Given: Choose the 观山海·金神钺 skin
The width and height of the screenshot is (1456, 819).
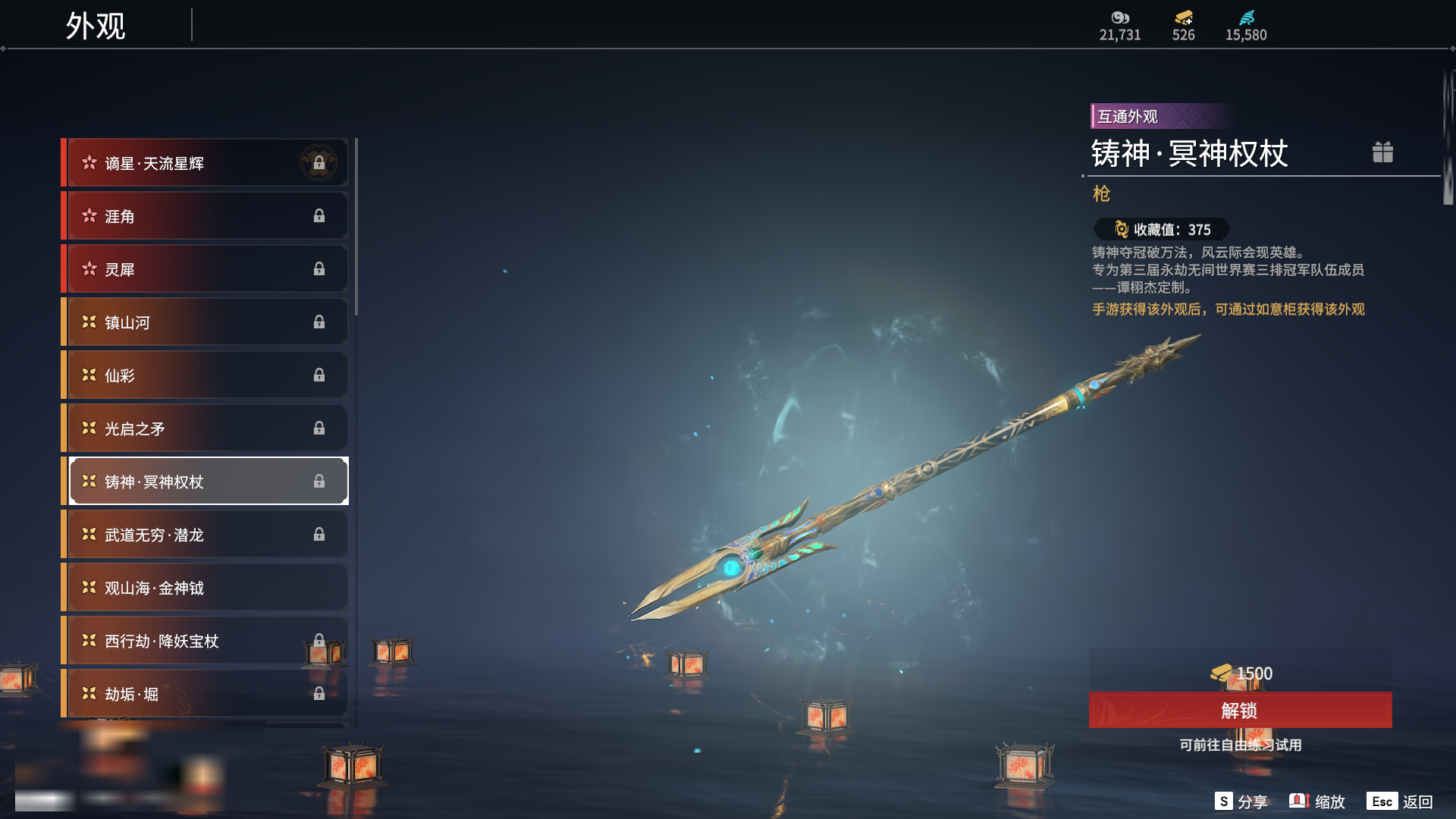Looking at the screenshot, I should [x=205, y=588].
